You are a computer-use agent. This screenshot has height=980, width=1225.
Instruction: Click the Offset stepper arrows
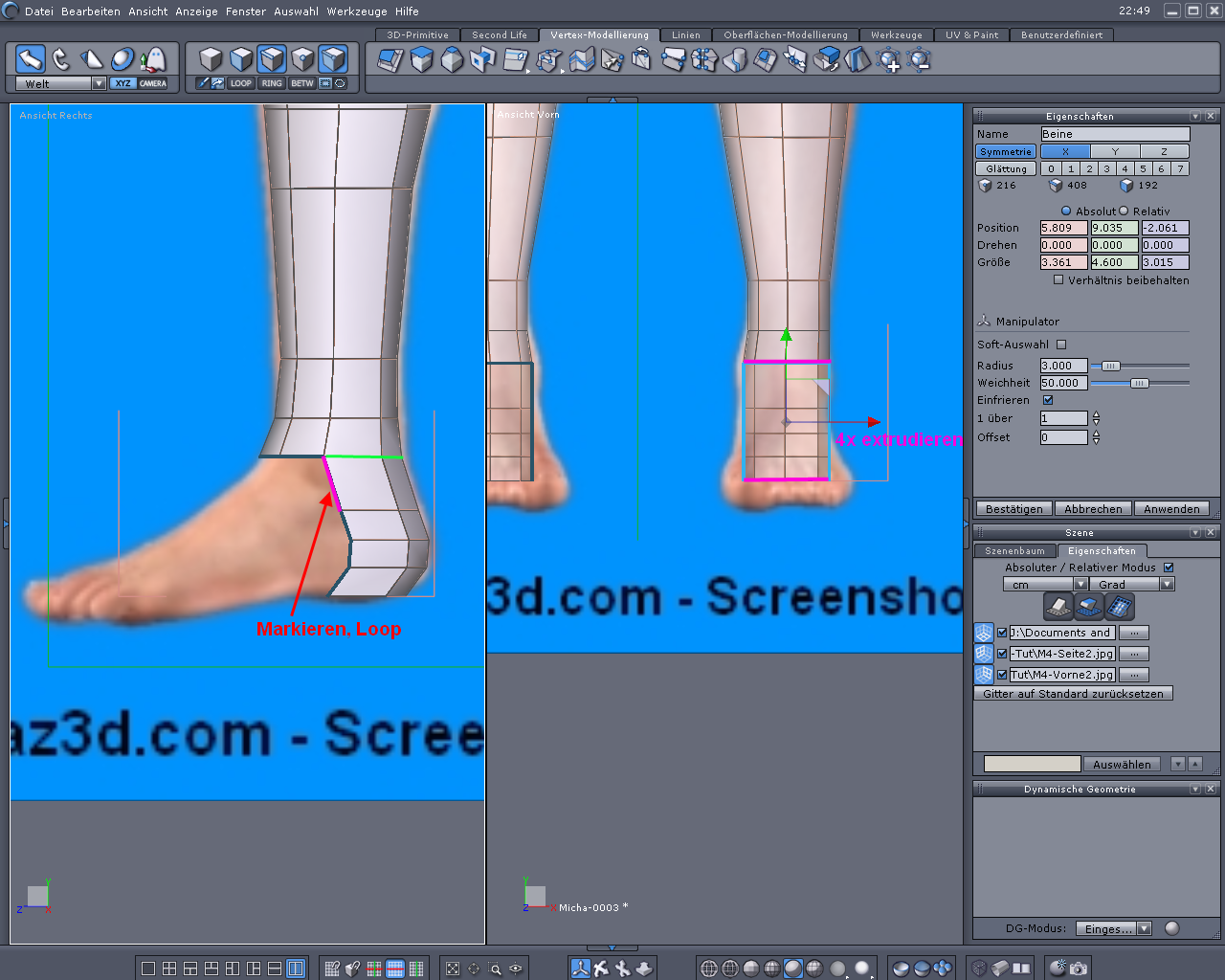point(1096,437)
